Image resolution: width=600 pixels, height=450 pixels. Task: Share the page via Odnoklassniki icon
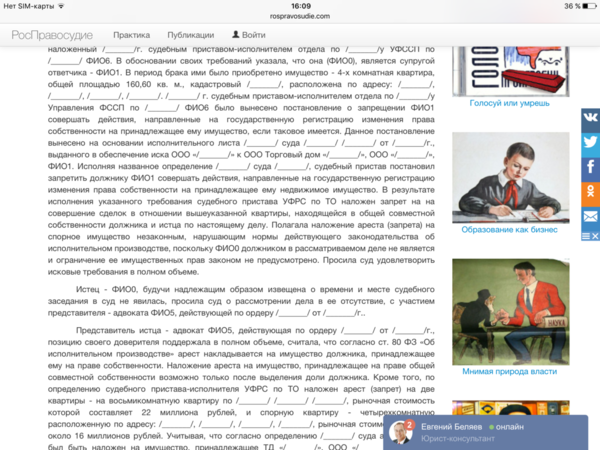(x=590, y=193)
